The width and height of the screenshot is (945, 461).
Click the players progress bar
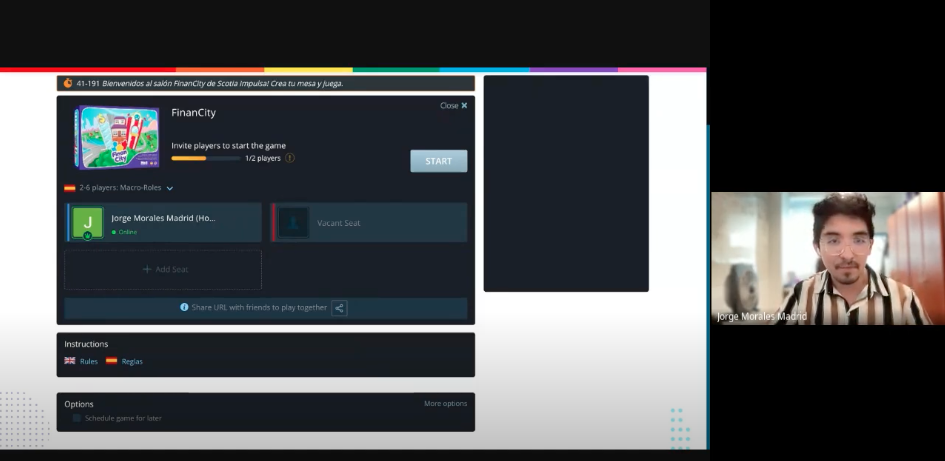[x=206, y=158]
